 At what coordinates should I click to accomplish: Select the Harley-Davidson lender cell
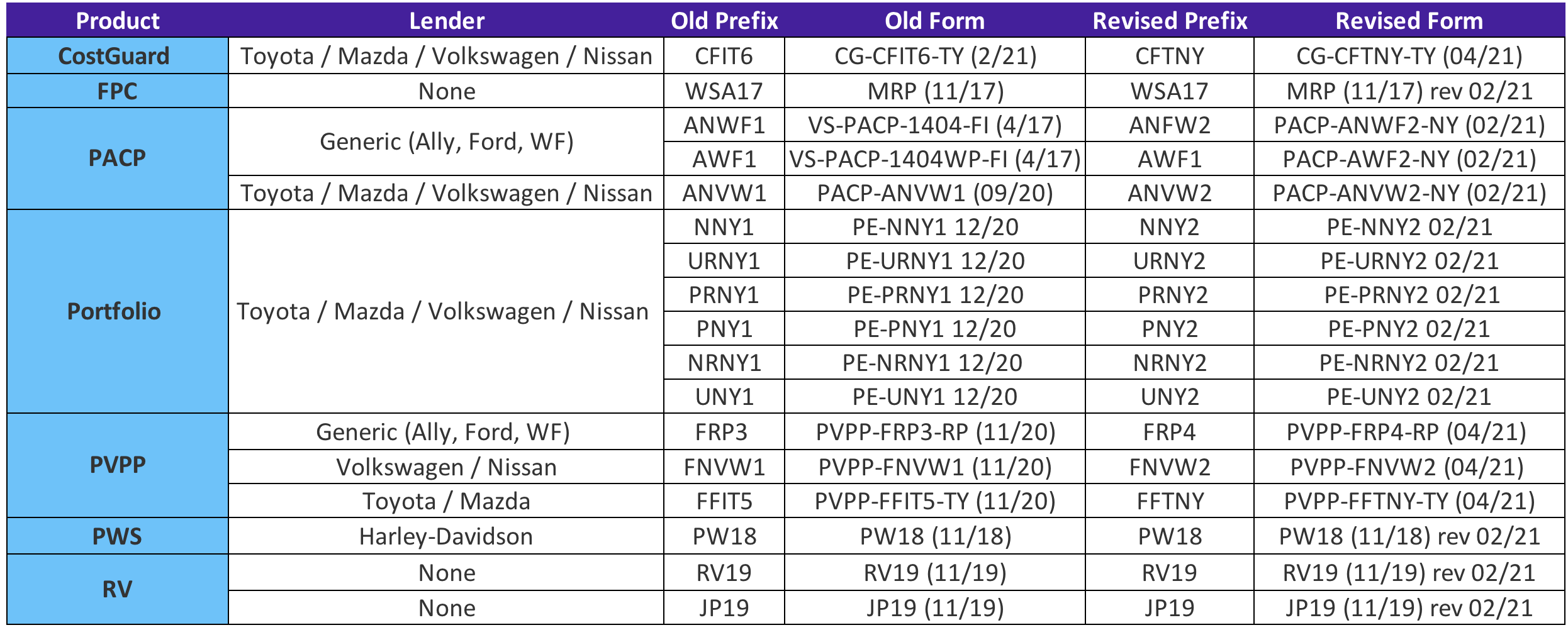pyautogui.click(x=445, y=536)
